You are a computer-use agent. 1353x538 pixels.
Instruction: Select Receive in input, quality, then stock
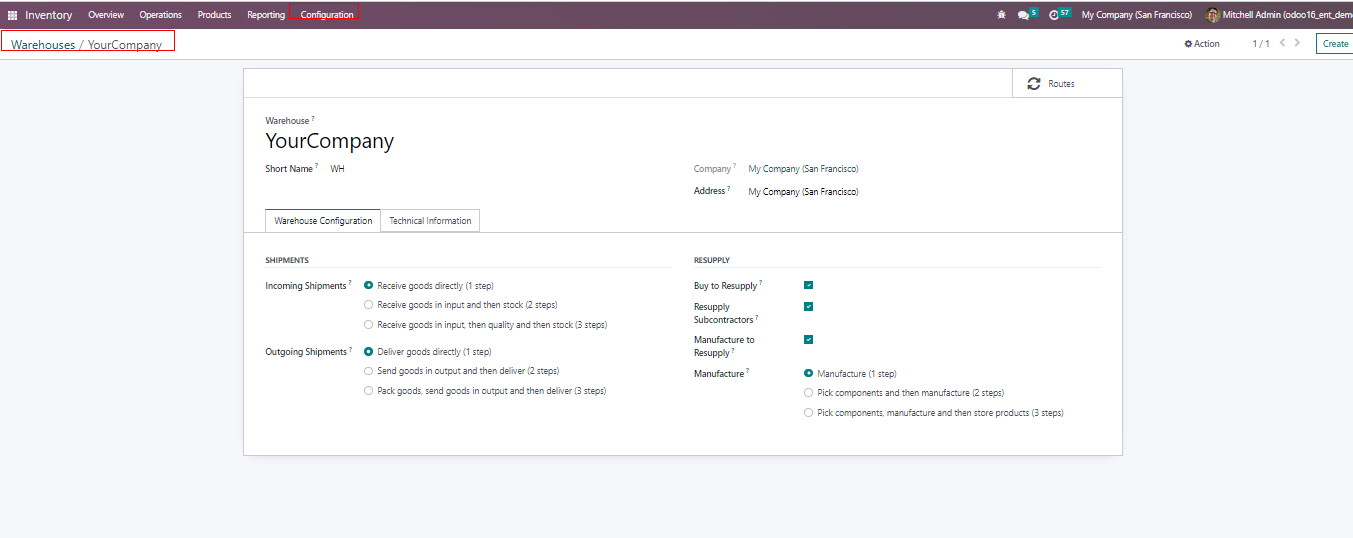[x=369, y=325]
